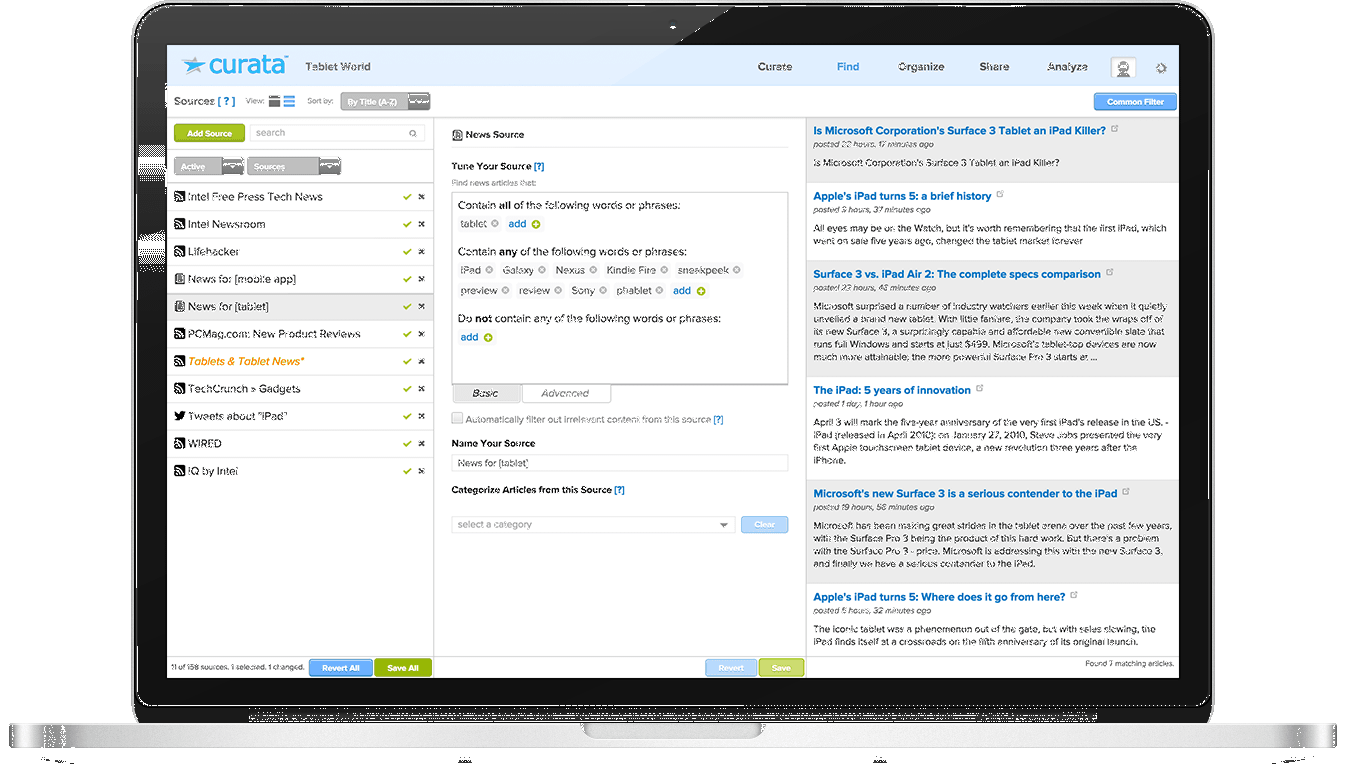The image size is (1346, 779).
Task: Click the search magnifier icon in Sources
Action: [x=413, y=133]
